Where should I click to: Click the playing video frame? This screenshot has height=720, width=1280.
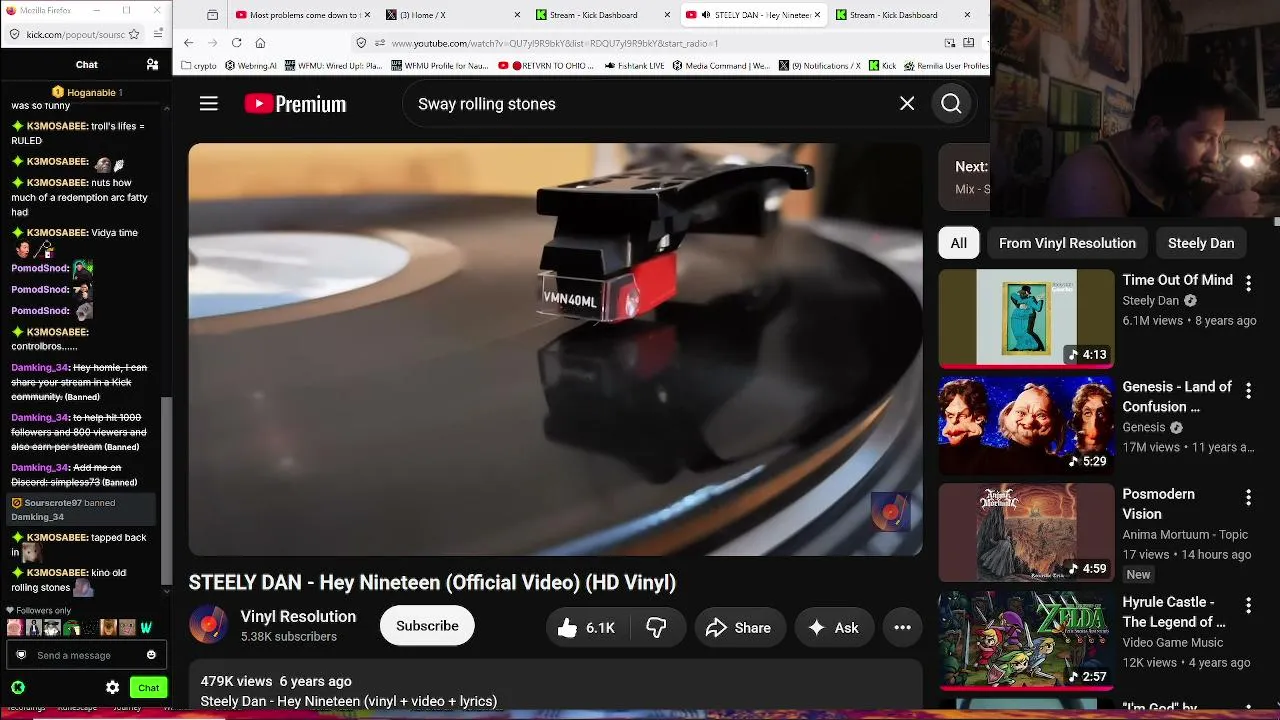coord(555,349)
